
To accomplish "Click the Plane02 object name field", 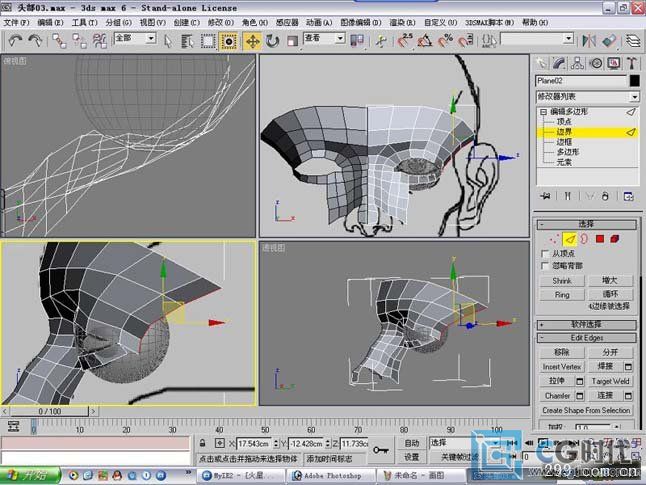I will 580,80.
